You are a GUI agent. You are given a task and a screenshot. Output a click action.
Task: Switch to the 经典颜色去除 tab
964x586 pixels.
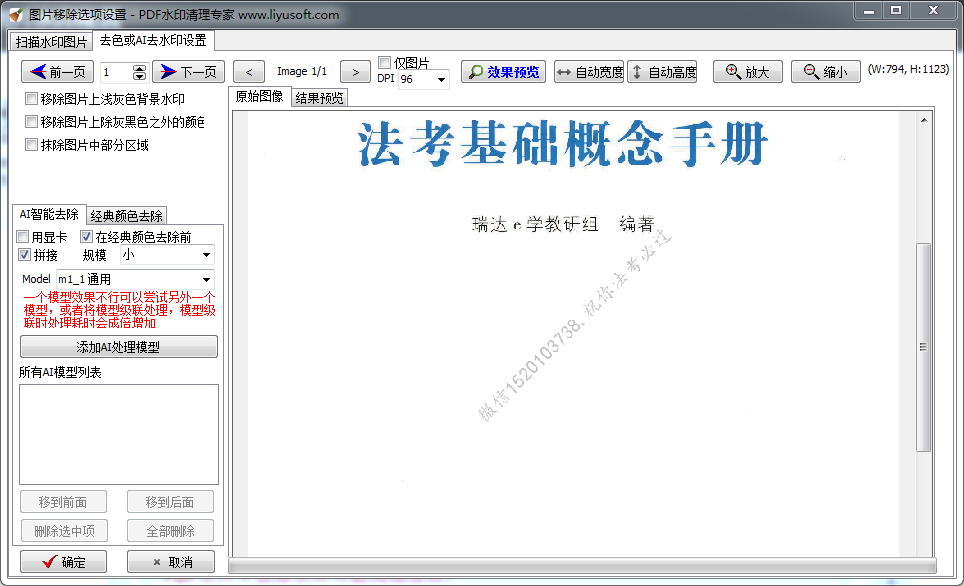pos(126,215)
